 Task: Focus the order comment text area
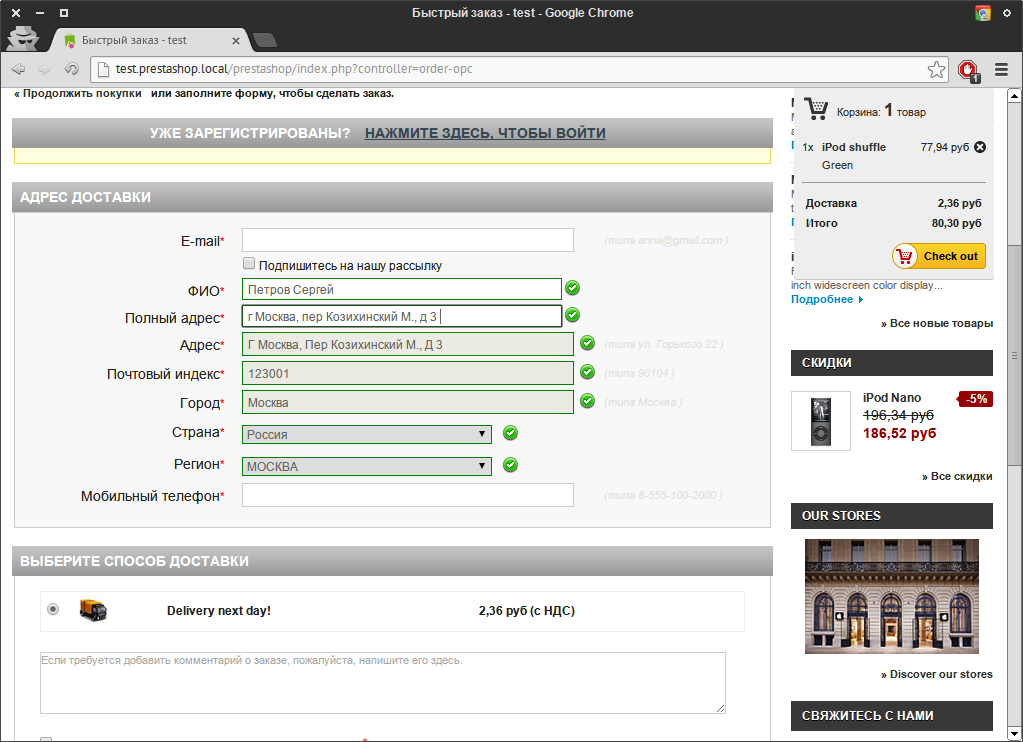tap(382, 683)
